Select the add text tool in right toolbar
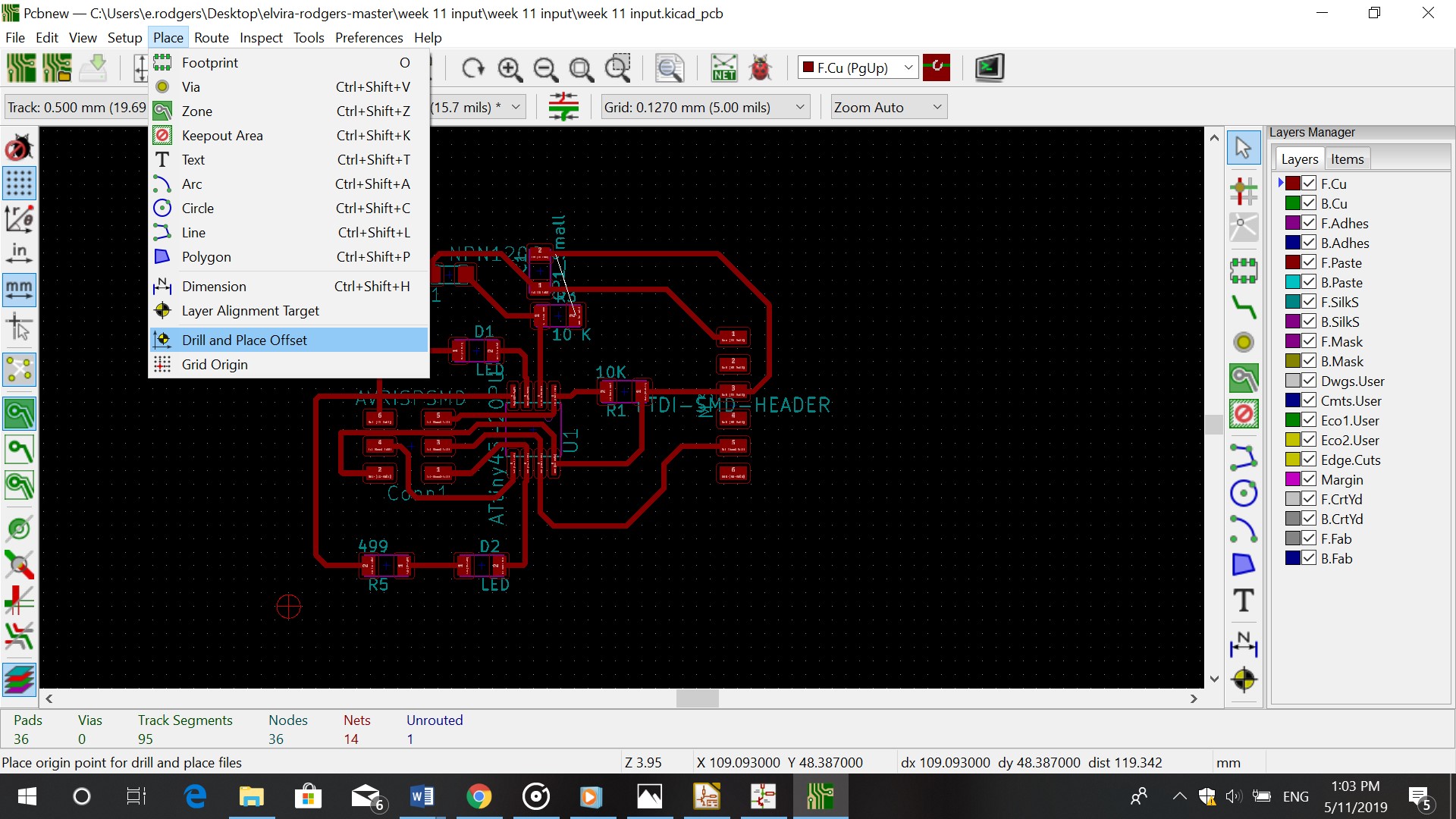 pyautogui.click(x=1244, y=601)
